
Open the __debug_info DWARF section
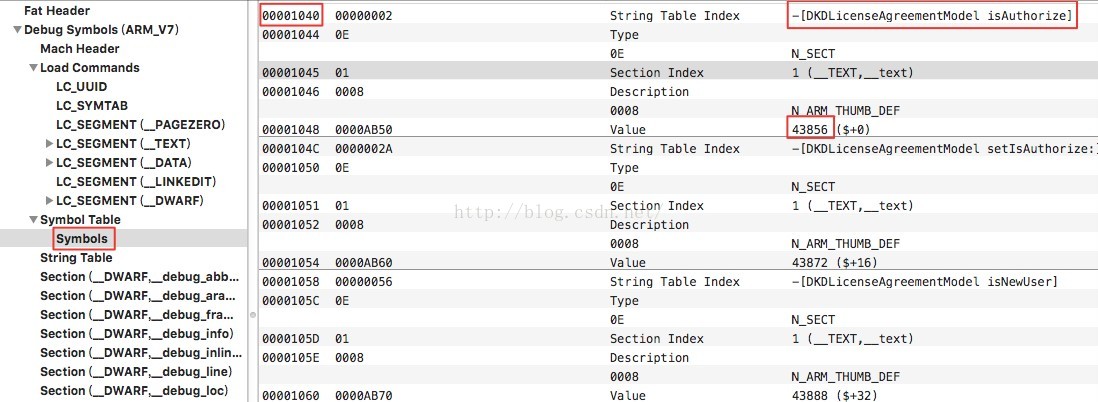click(x=137, y=334)
